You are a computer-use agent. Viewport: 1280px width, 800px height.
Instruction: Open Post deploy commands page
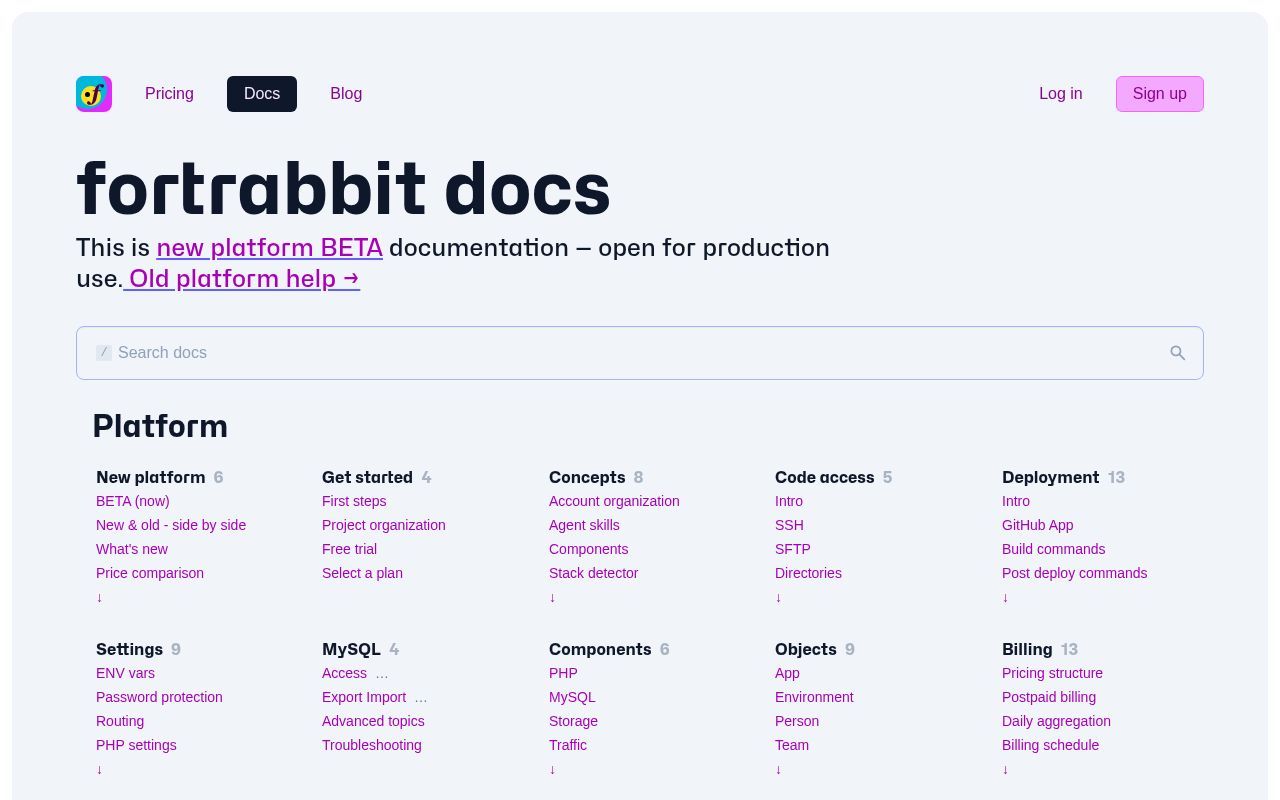click(x=1075, y=573)
